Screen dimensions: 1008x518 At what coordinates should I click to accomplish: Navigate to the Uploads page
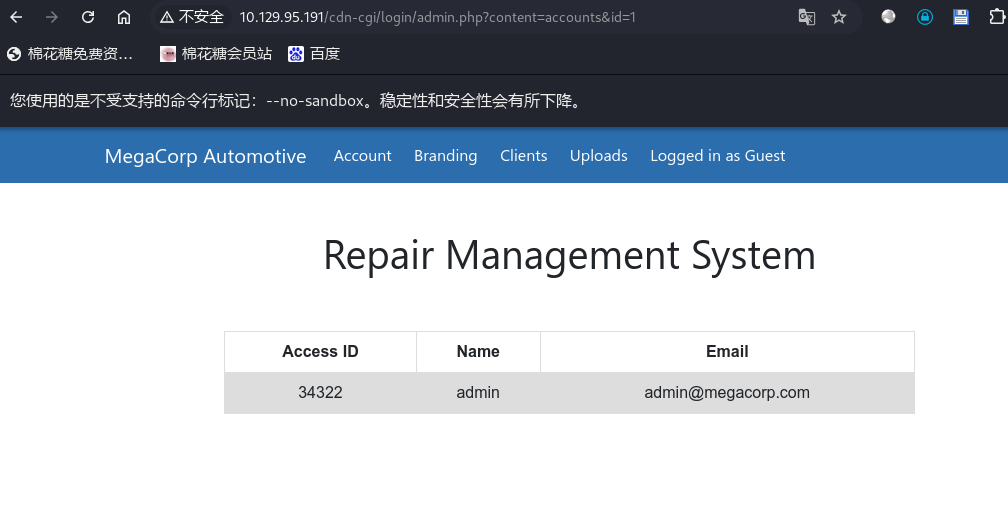click(x=598, y=156)
